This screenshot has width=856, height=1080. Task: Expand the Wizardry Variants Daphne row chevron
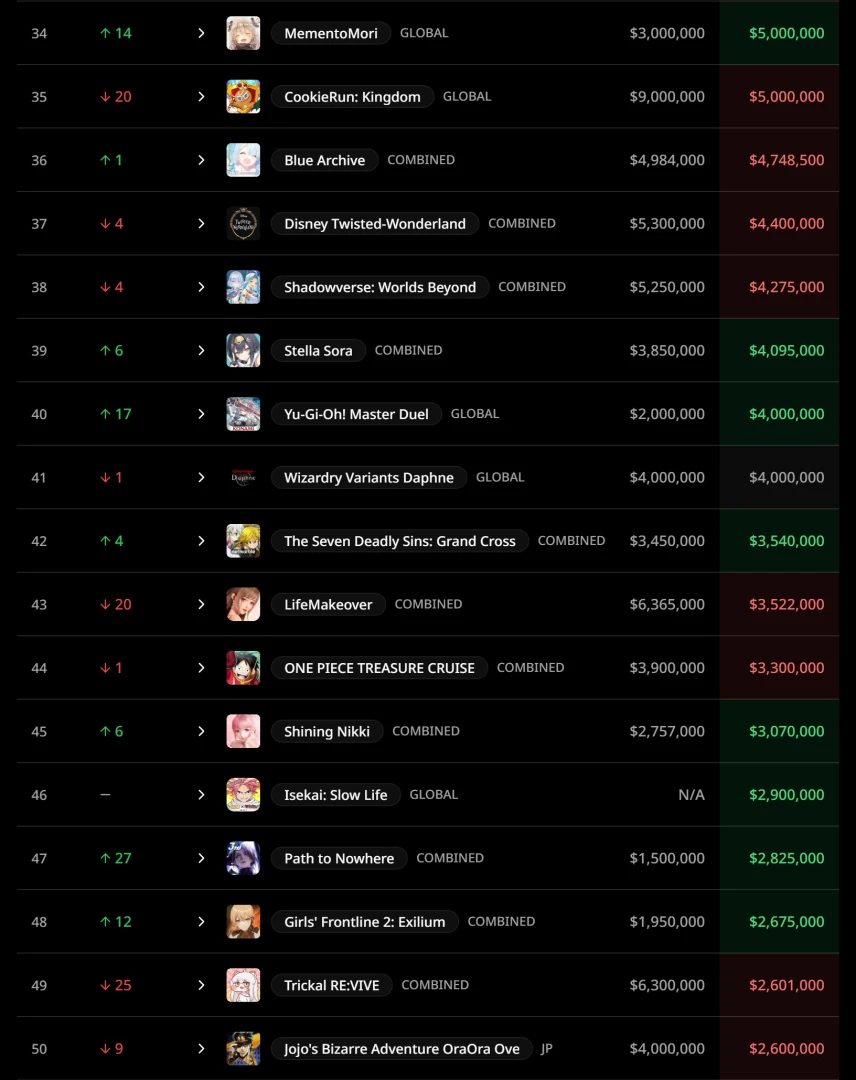tap(201, 478)
